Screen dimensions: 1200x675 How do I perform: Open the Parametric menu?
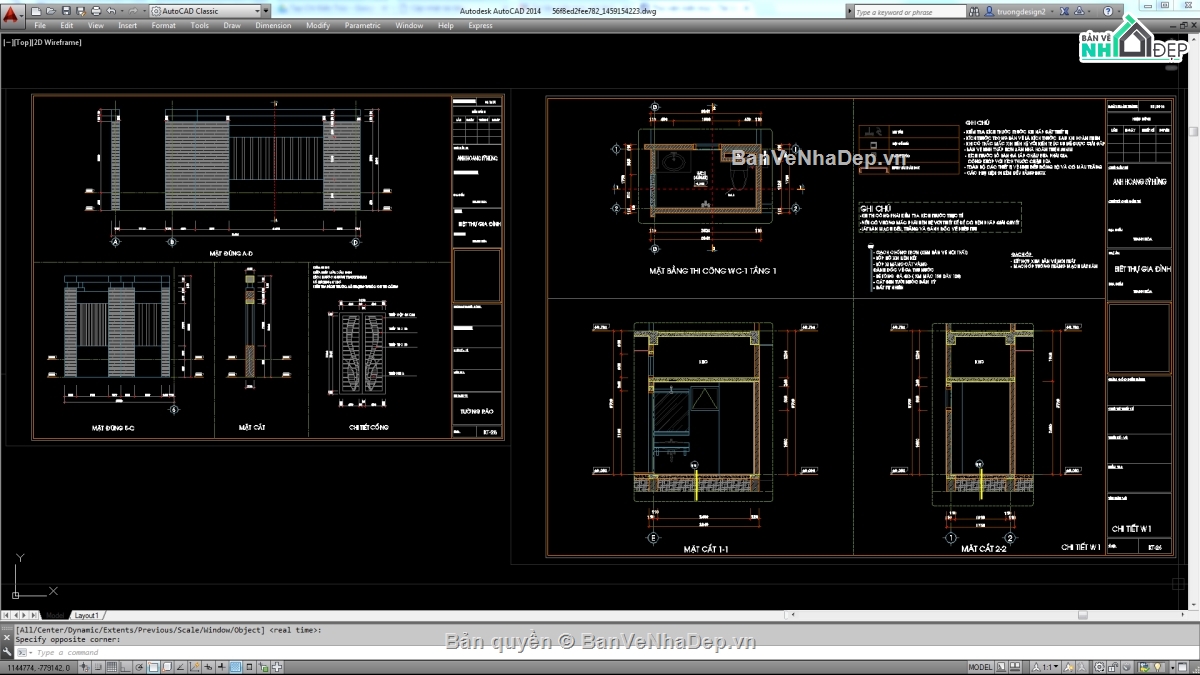[362, 26]
